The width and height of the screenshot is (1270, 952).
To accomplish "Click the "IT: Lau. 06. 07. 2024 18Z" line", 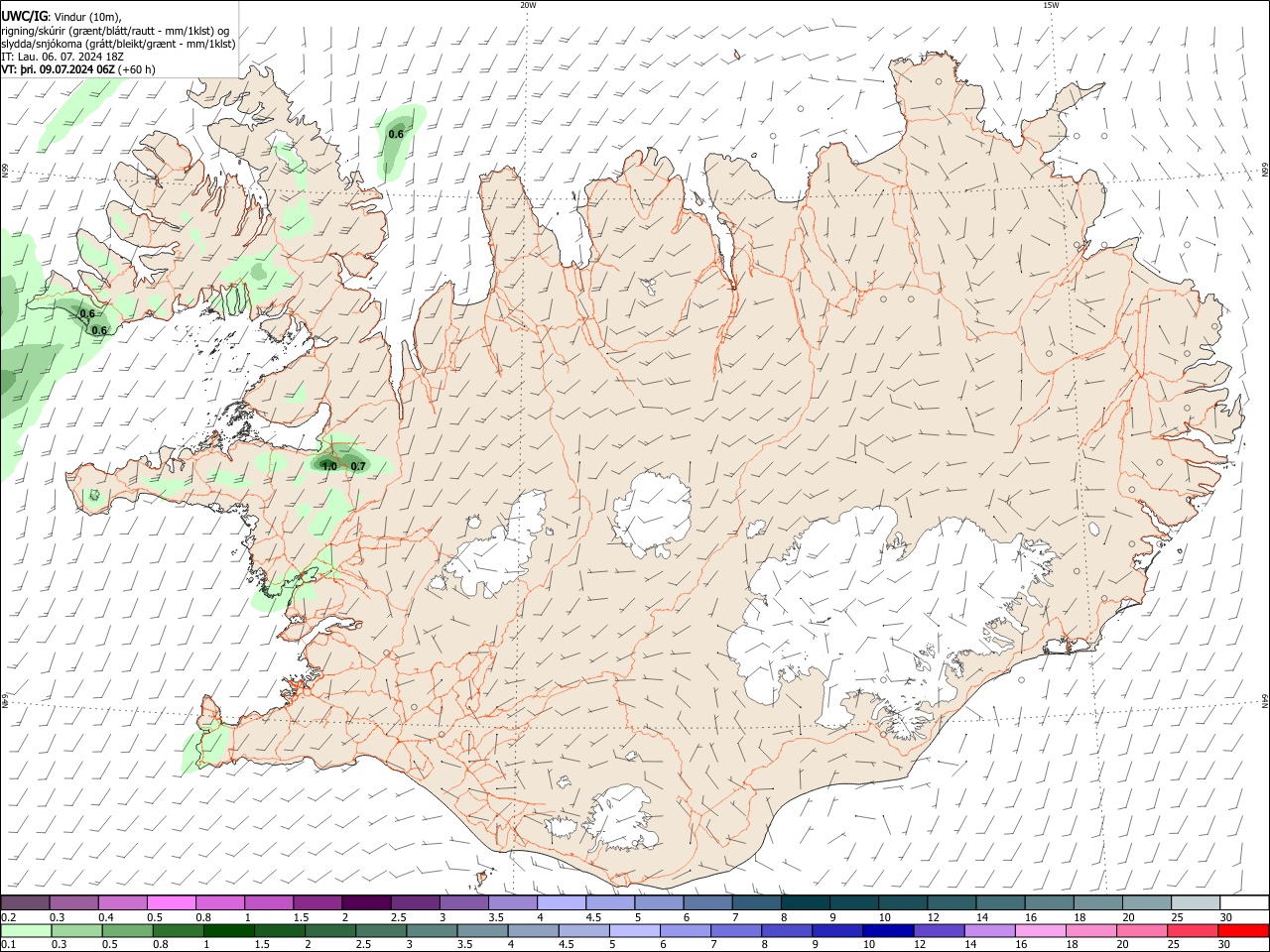I will click(62, 57).
